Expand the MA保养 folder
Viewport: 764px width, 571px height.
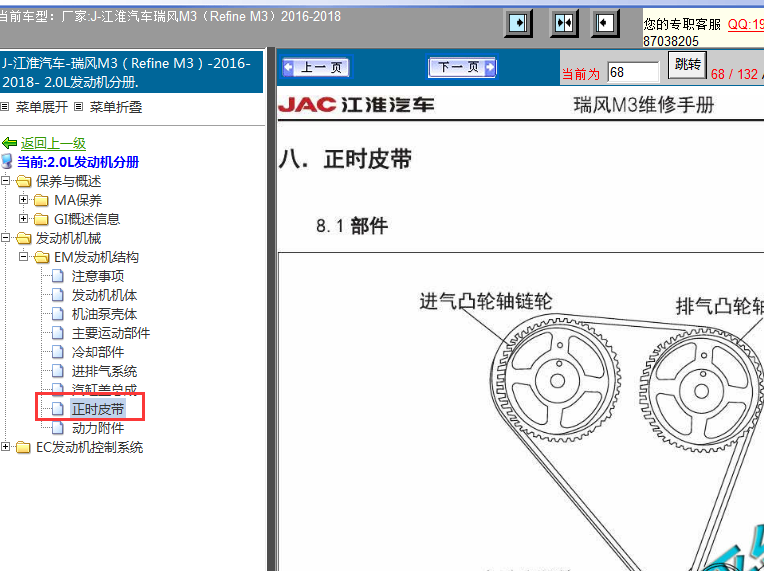click(x=23, y=200)
